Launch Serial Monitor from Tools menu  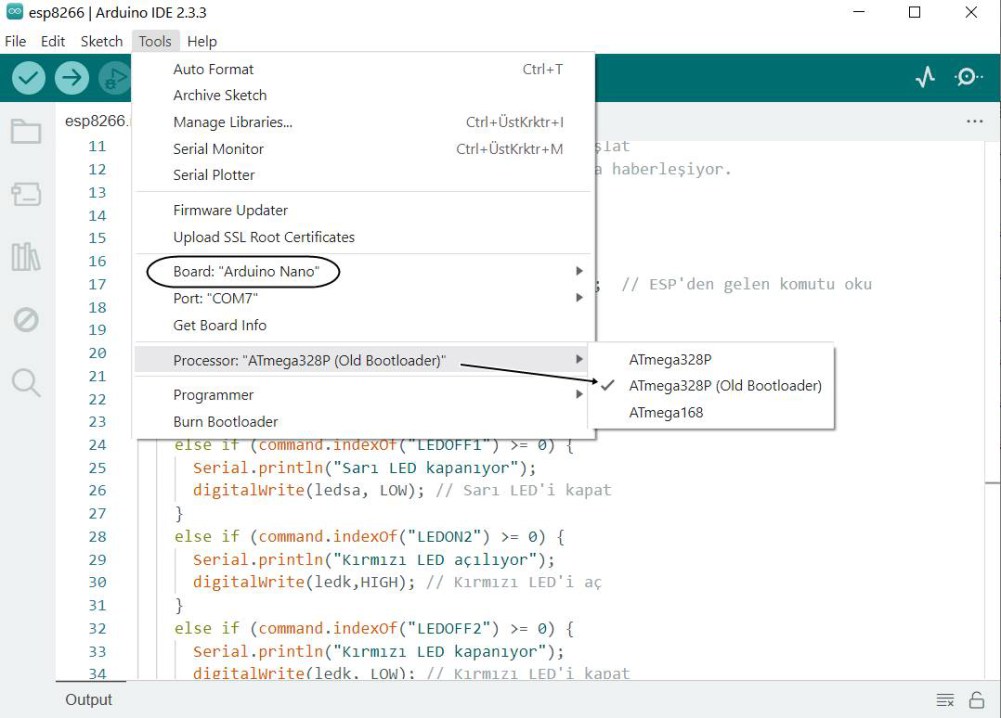[365, 149]
